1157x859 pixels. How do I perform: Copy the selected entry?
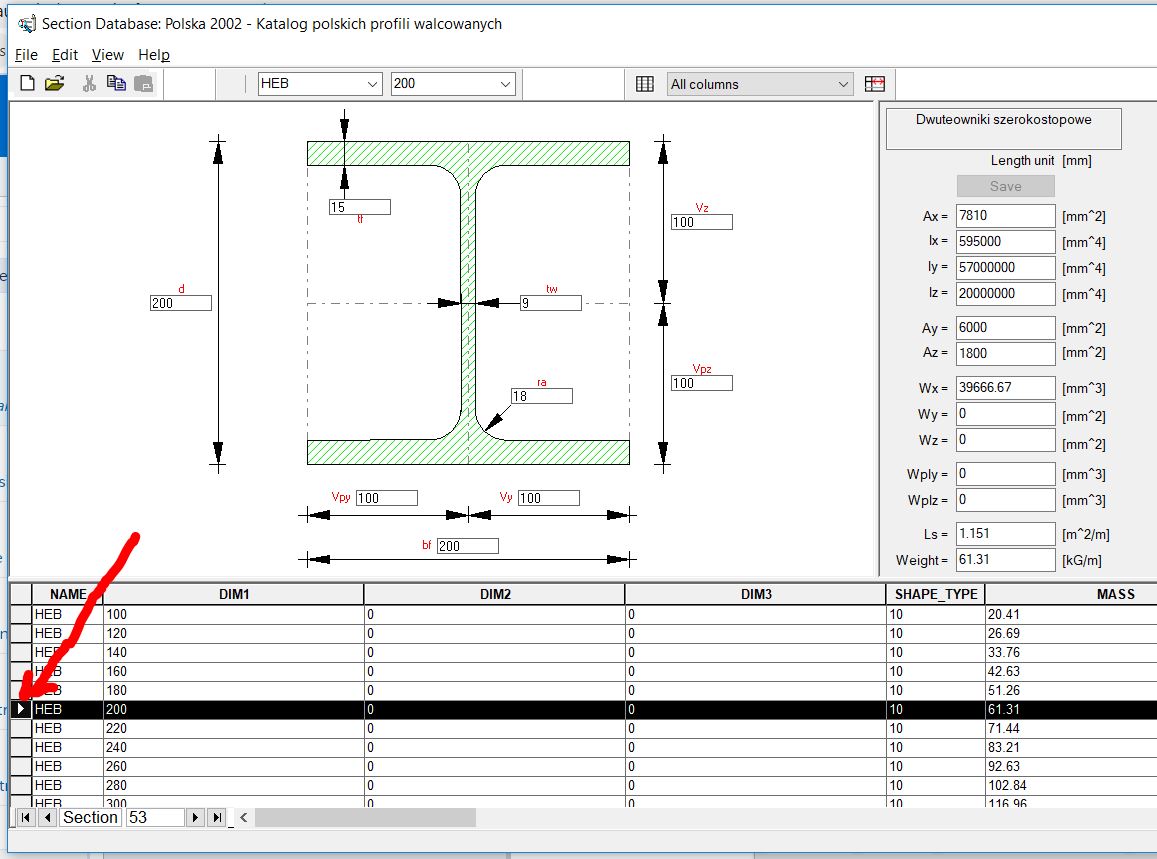[x=116, y=83]
